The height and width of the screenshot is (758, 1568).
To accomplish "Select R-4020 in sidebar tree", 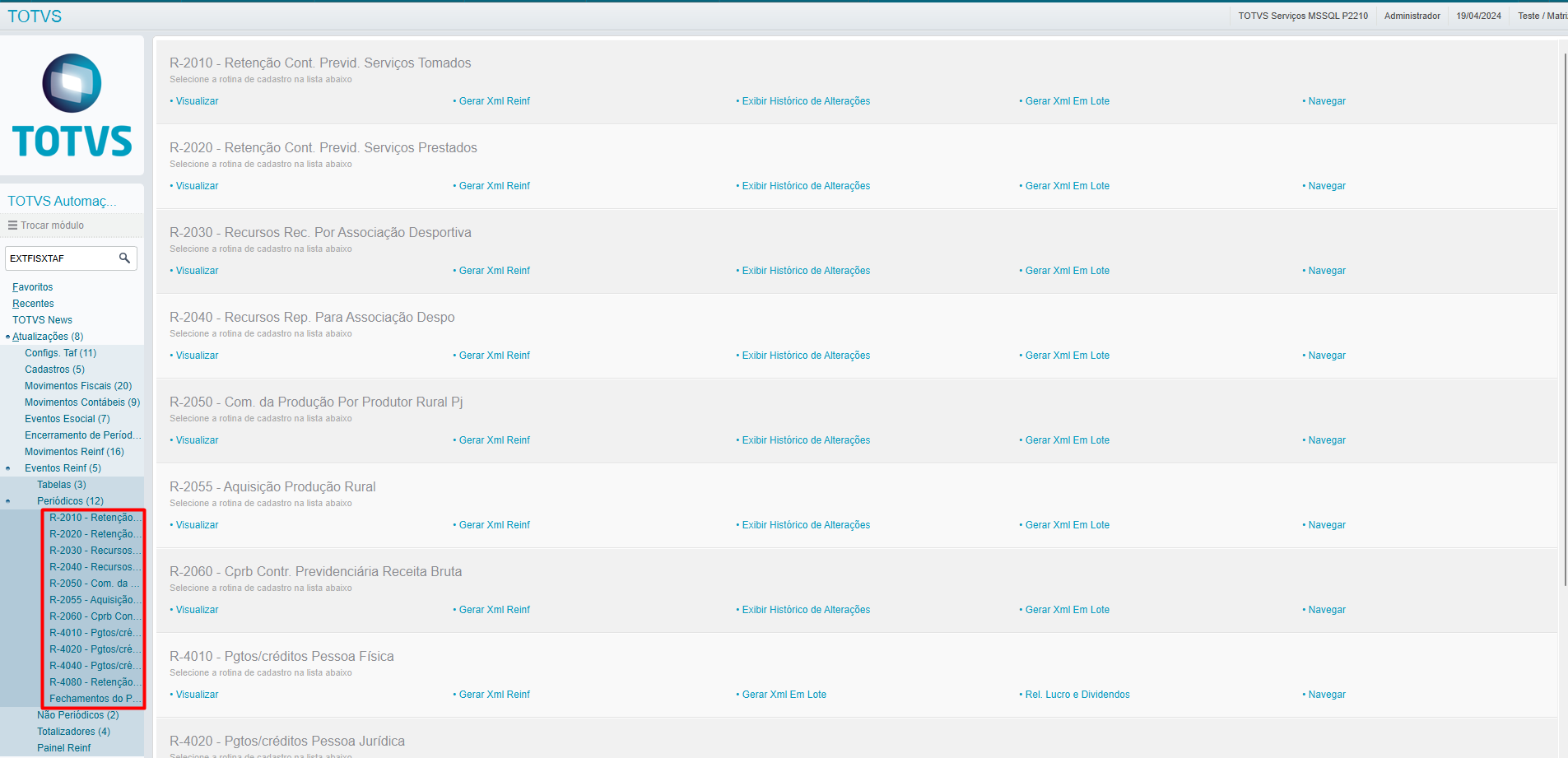I will point(95,649).
